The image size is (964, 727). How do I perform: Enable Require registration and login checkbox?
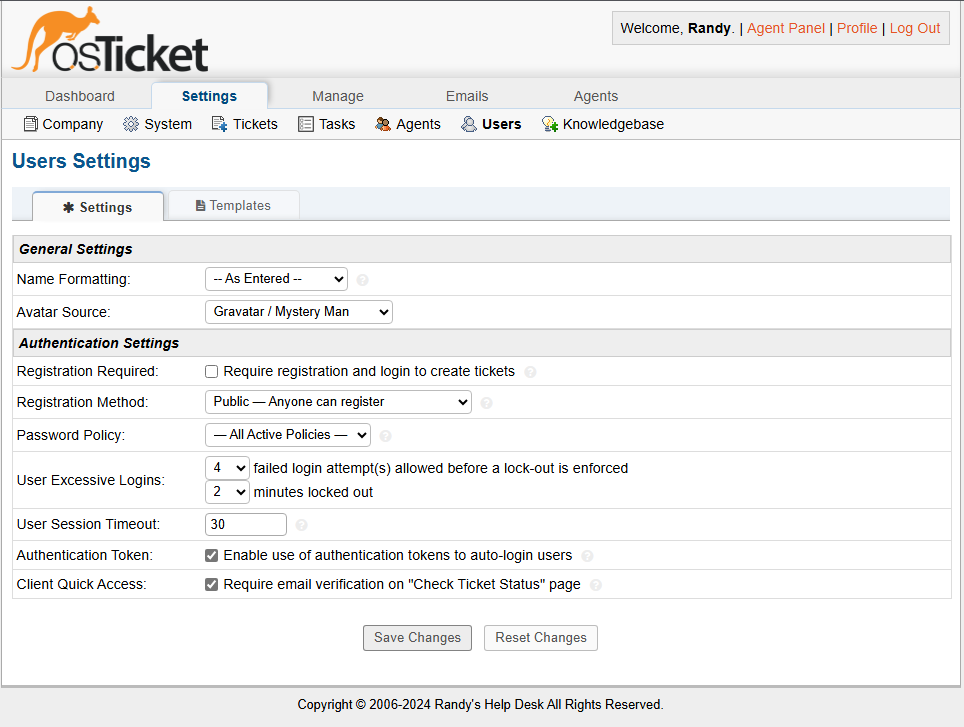[x=211, y=371]
